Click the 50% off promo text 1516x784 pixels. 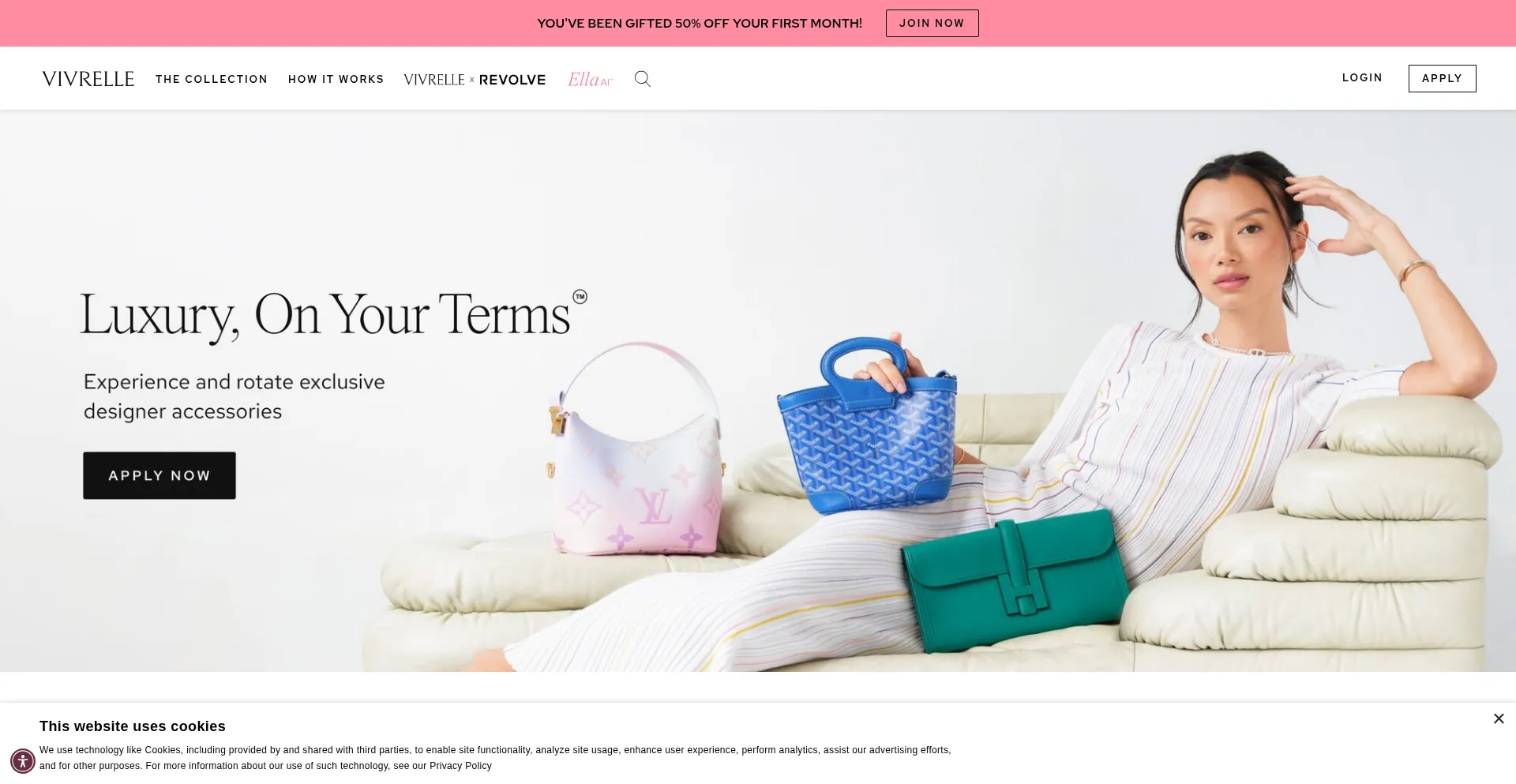click(x=700, y=24)
